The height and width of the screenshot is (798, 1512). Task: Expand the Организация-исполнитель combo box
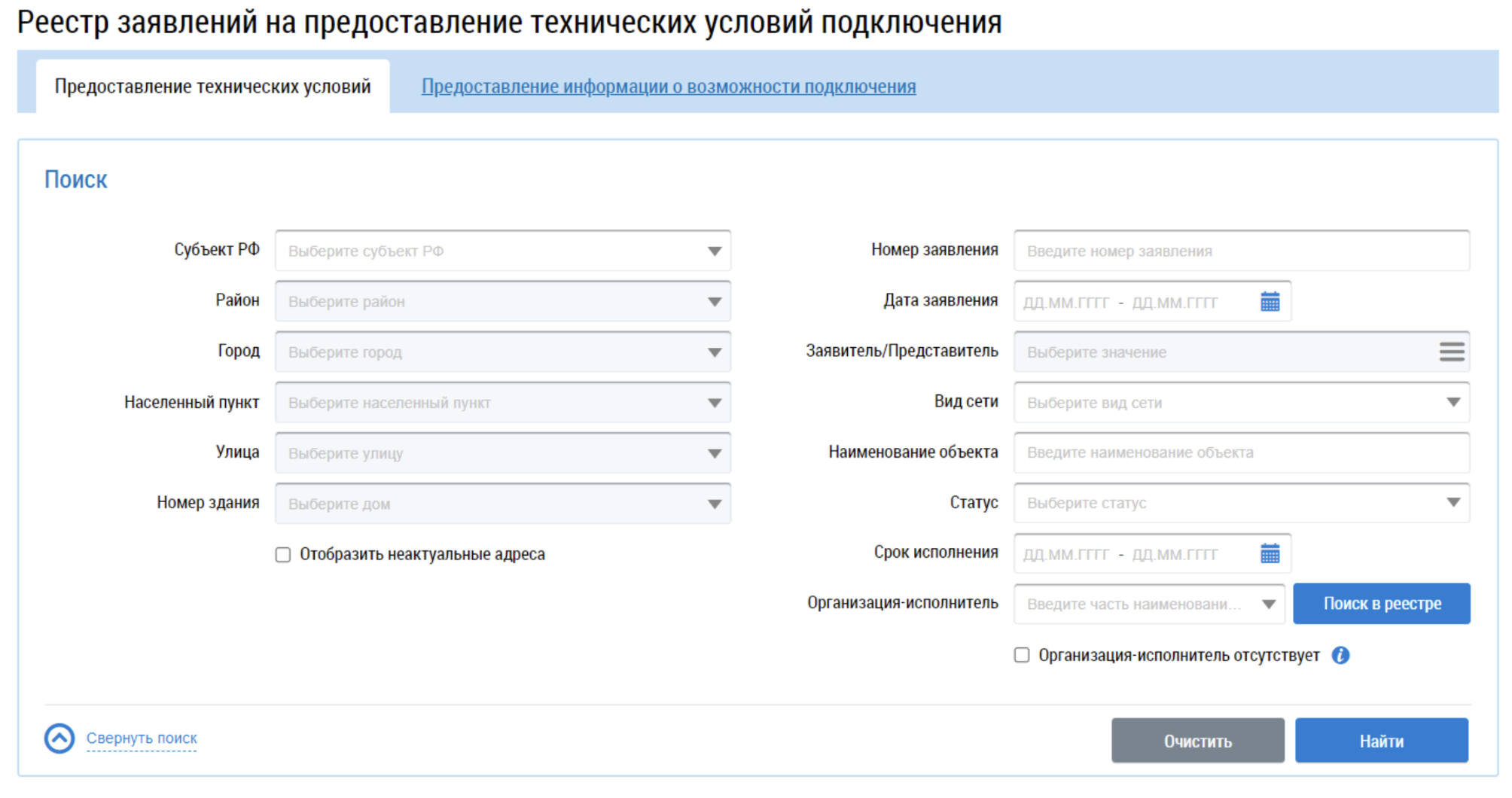click(x=1268, y=604)
